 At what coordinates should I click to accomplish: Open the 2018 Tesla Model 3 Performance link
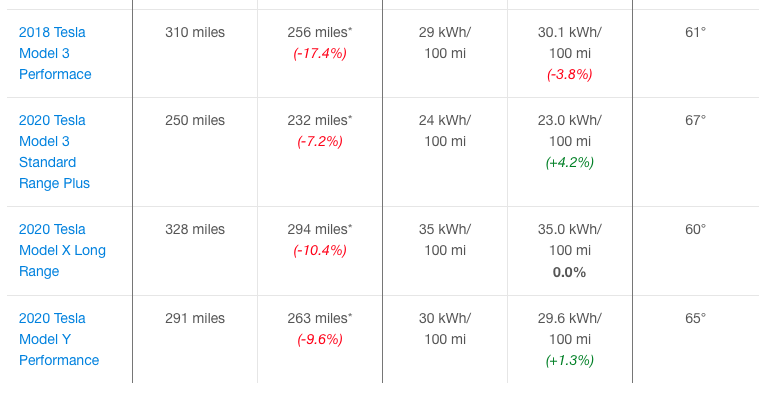(55, 53)
